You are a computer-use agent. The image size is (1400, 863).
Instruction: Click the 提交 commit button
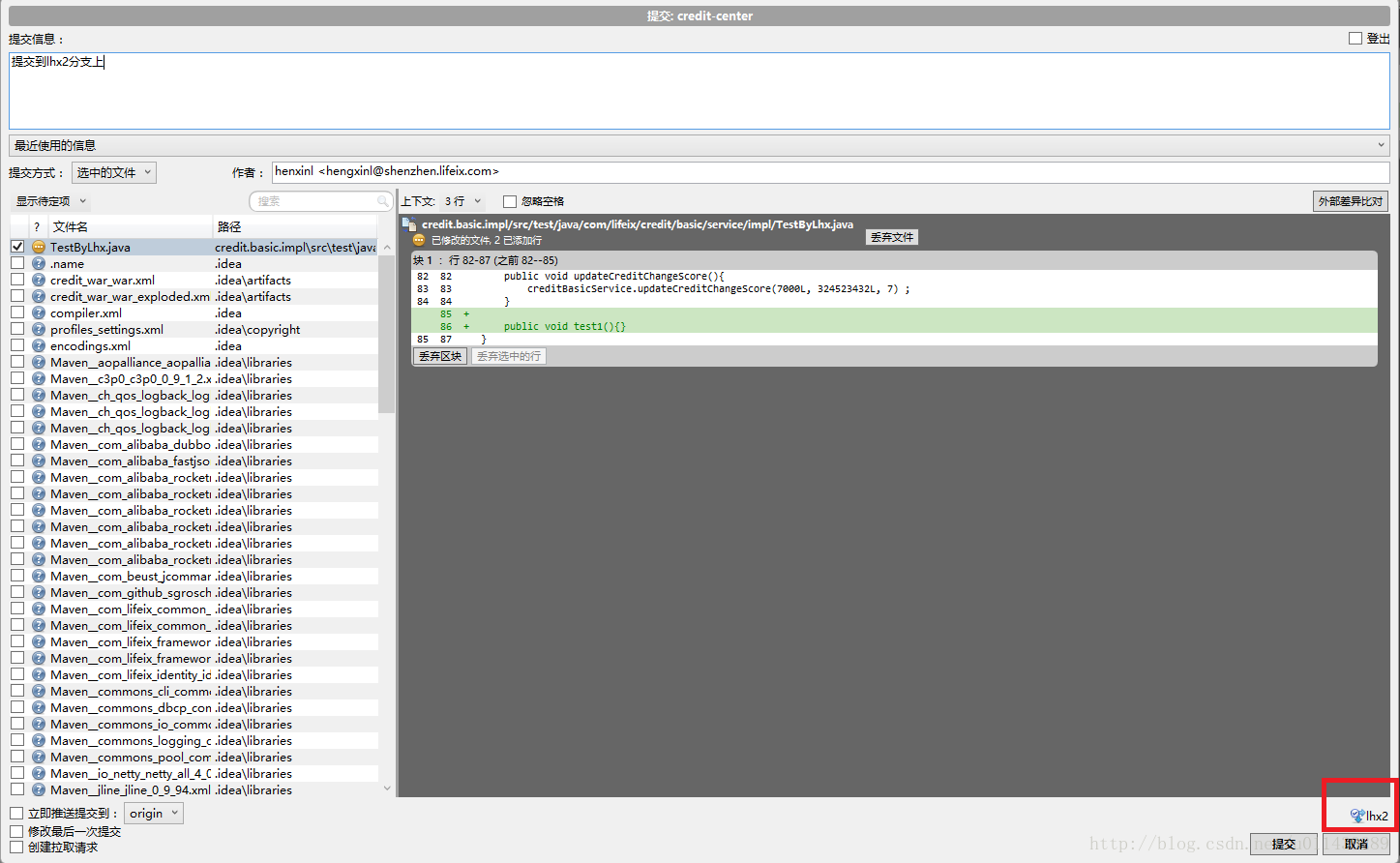coord(1284,844)
